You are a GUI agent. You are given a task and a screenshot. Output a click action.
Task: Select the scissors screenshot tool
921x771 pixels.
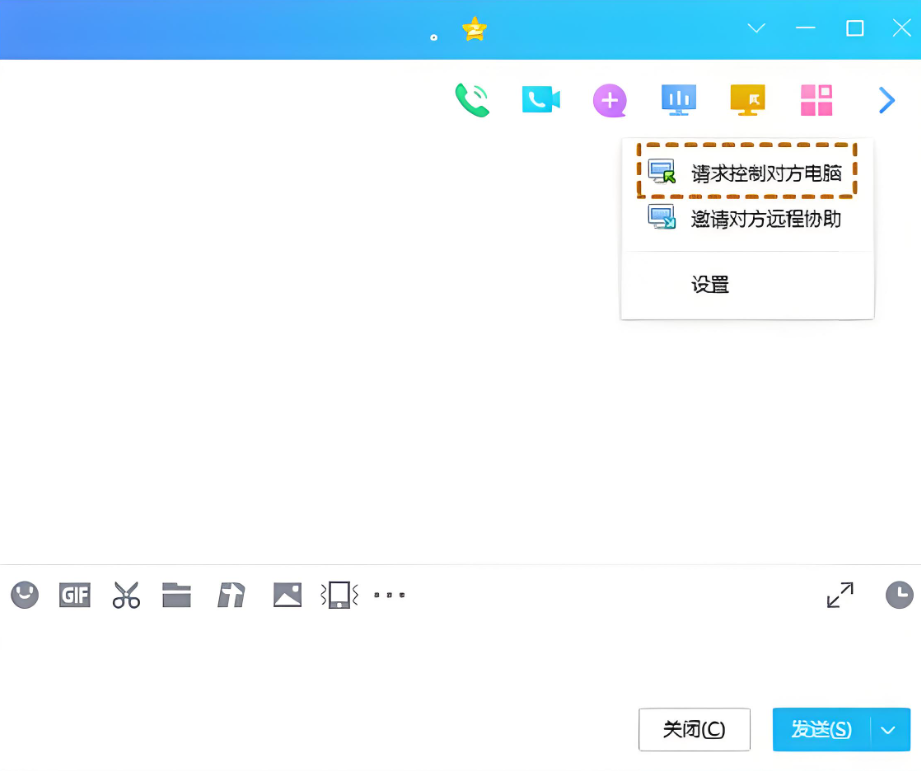click(x=126, y=595)
